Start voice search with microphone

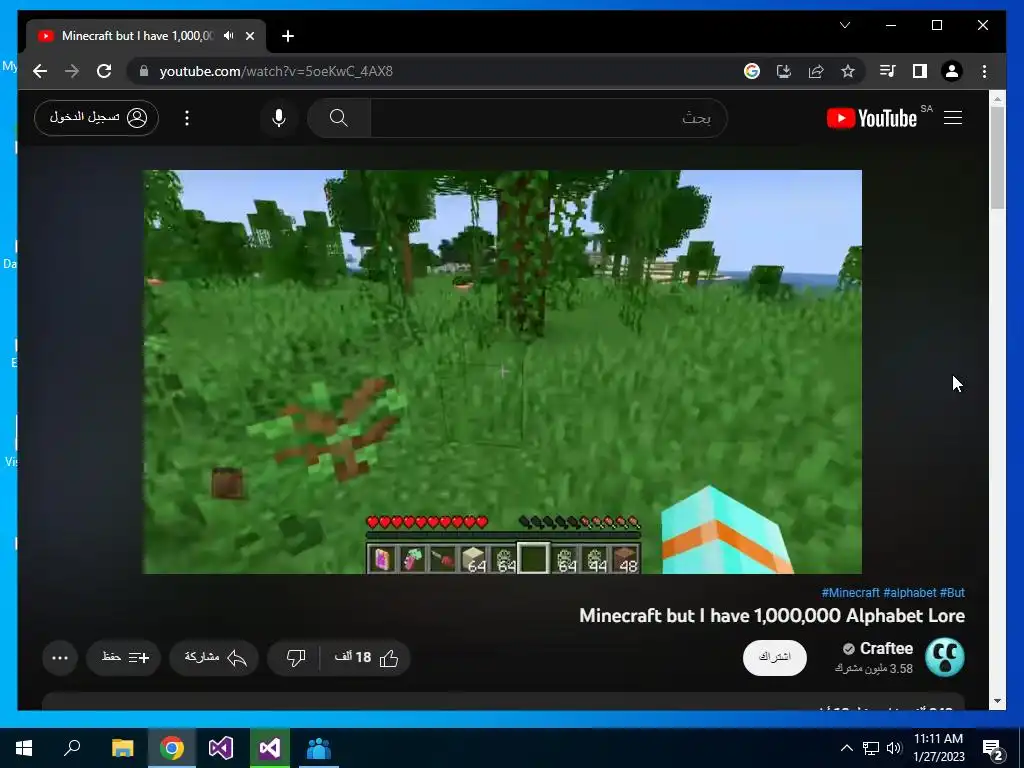278,118
